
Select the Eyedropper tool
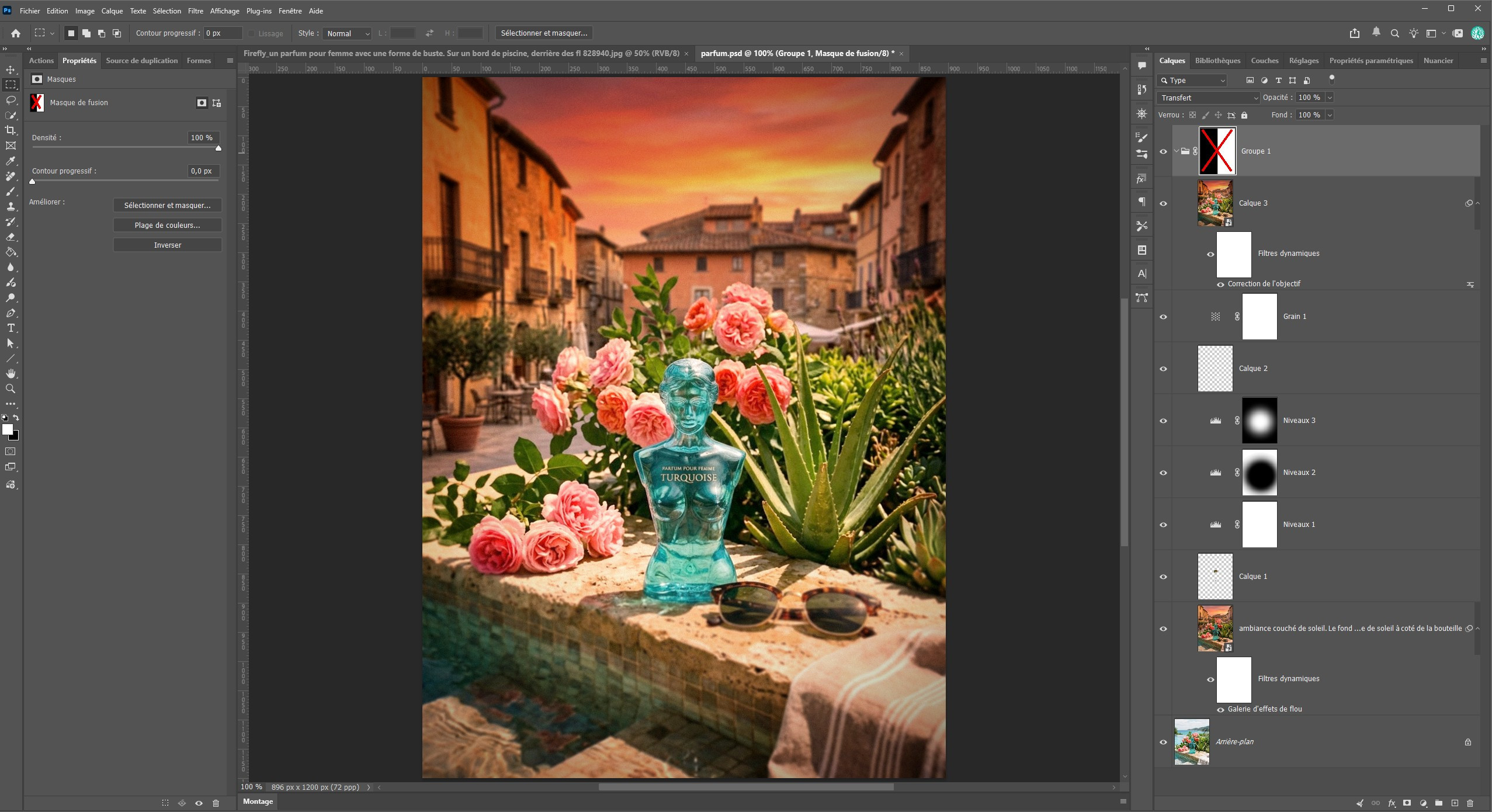point(11,161)
